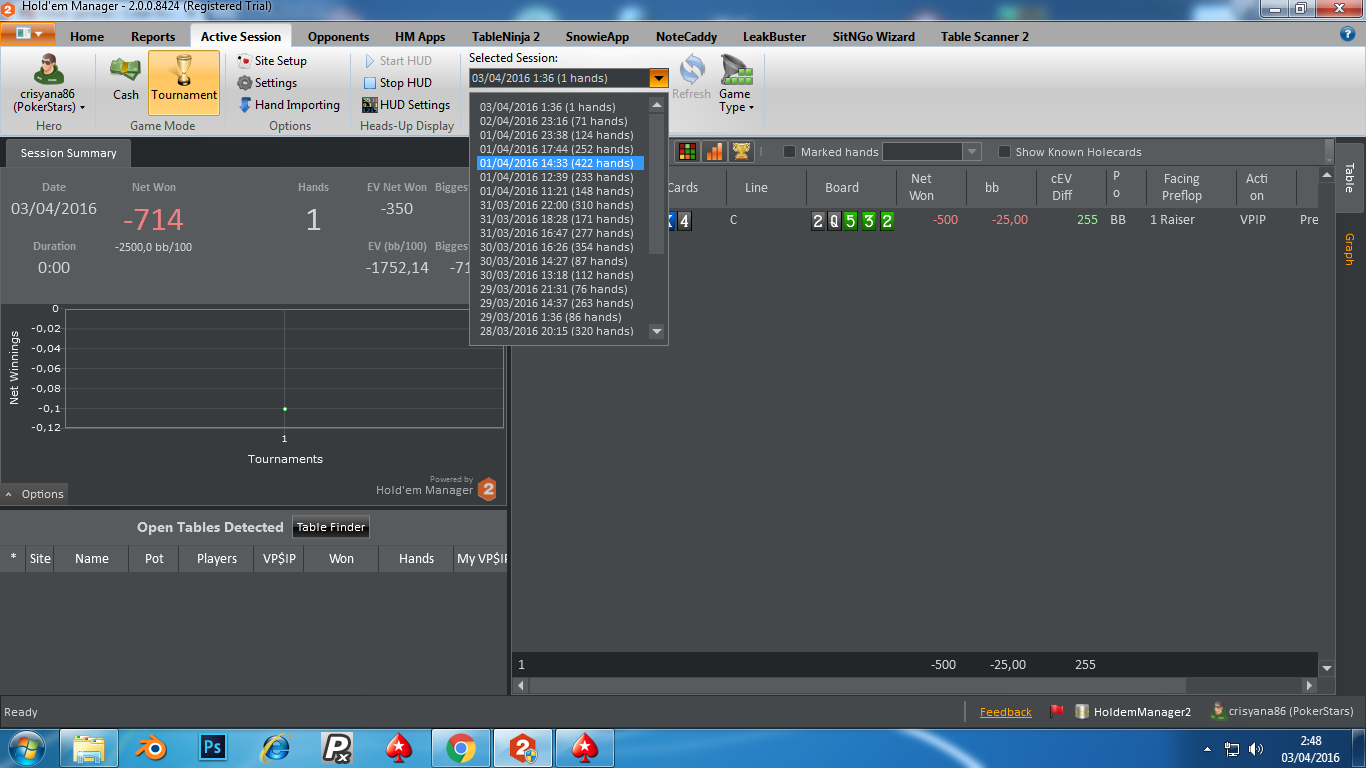Click the colored grid icon in hands toolbar
Screen dimensions: 1366x768
pos(688,152)
